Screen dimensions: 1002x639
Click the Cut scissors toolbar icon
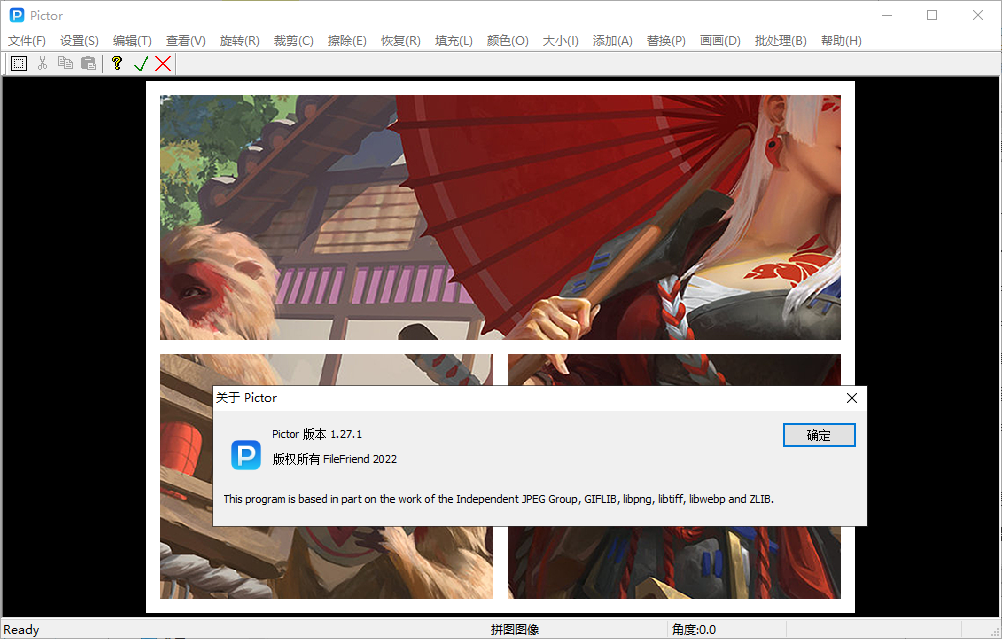(x=42, y=63)
